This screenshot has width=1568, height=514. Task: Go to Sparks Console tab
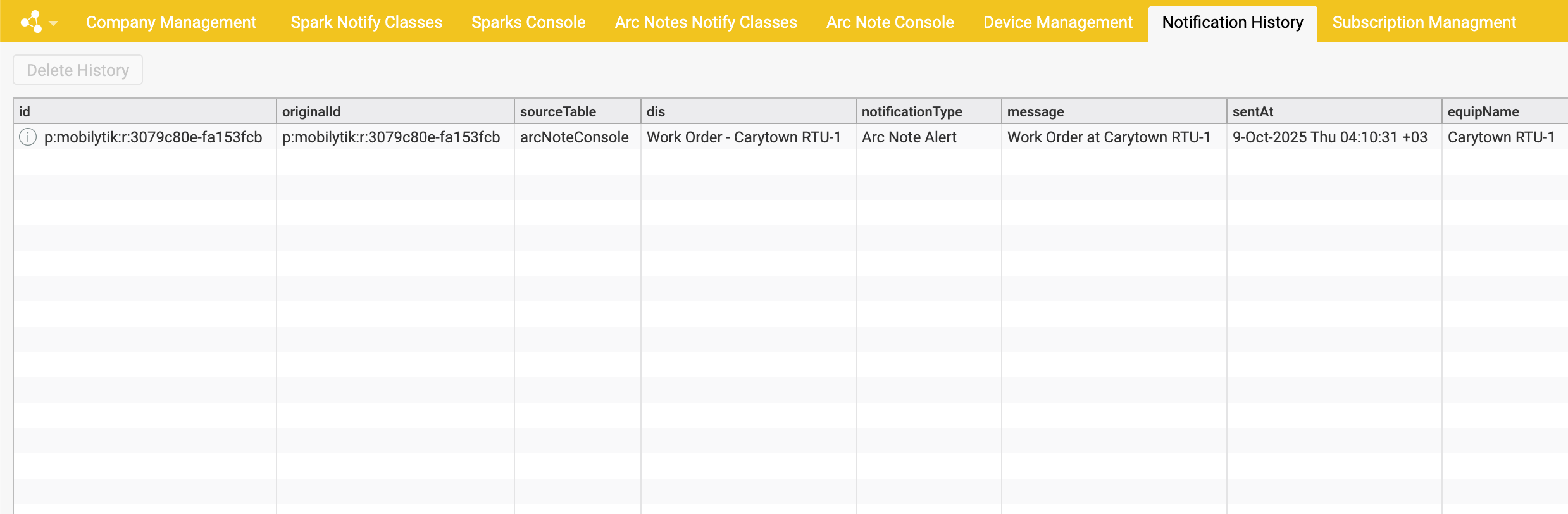click(x=528, y=22)
